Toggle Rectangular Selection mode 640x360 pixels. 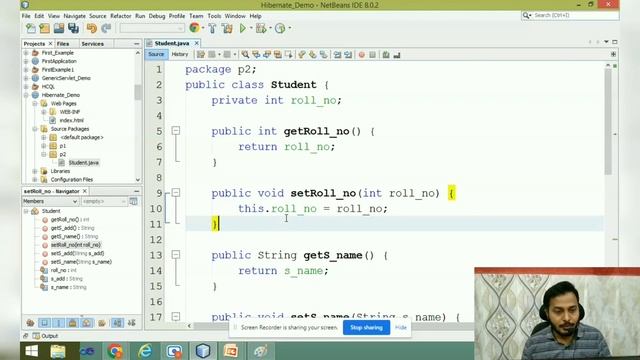click(289, 55)
